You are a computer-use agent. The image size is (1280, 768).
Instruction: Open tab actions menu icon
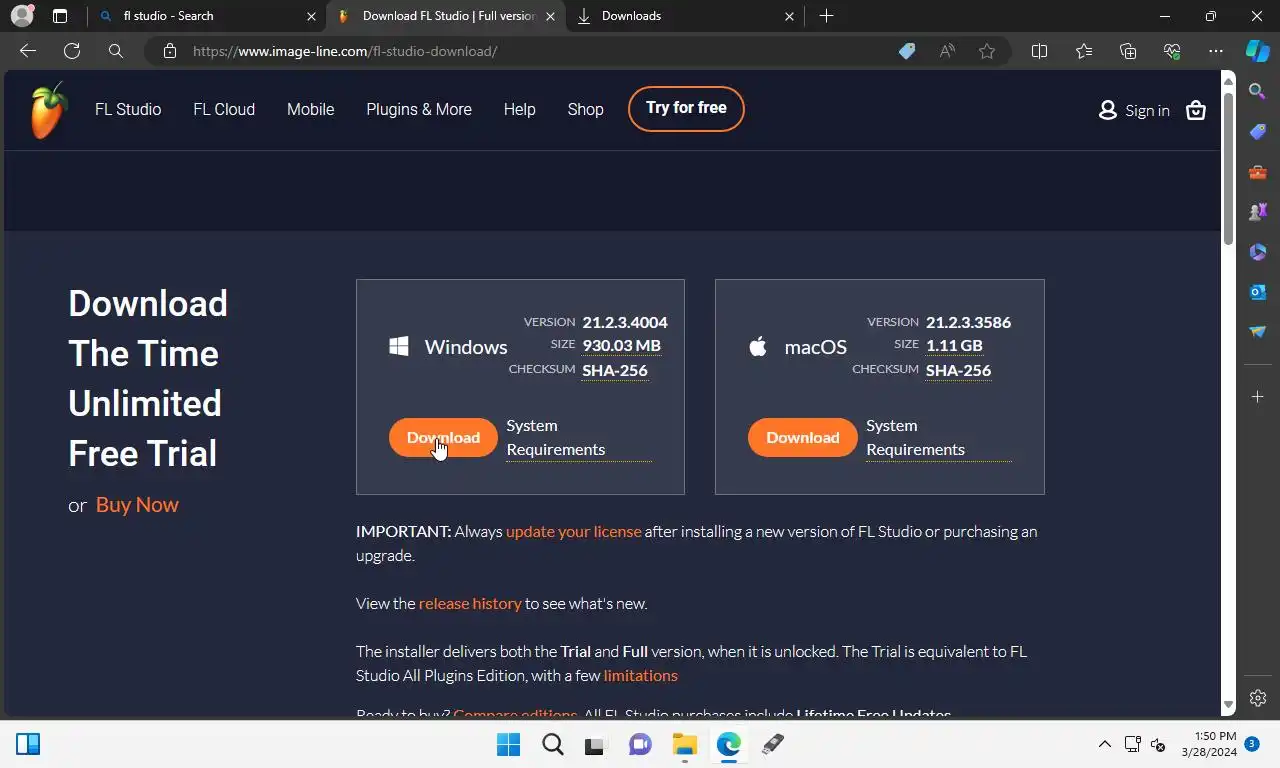click(x=60, y=16)
